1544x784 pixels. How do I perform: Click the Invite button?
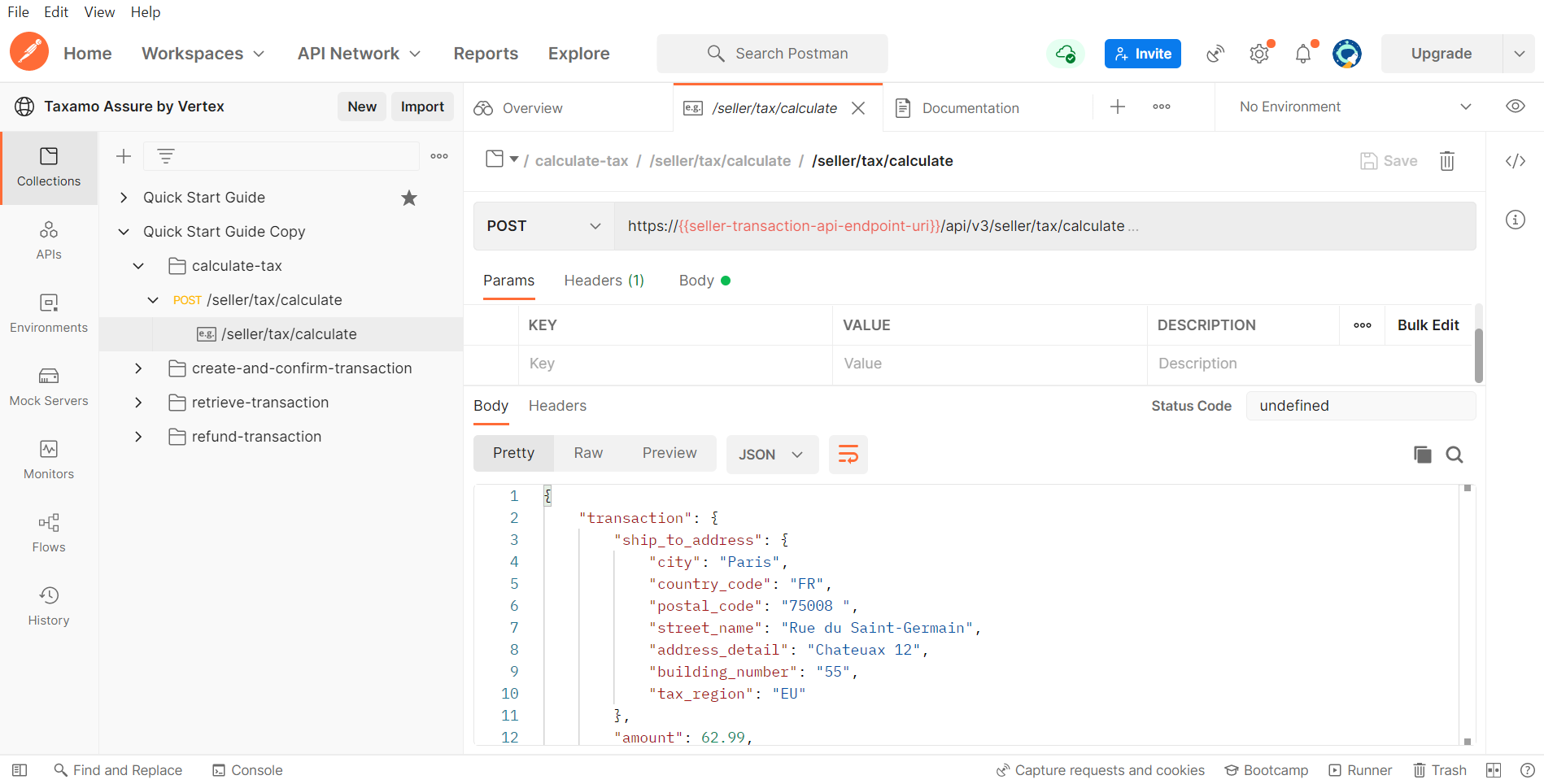(1143, 54)
